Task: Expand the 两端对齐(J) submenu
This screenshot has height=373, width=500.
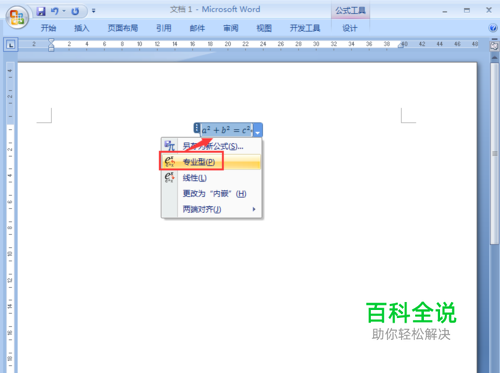Action: (x=212, y=209)
